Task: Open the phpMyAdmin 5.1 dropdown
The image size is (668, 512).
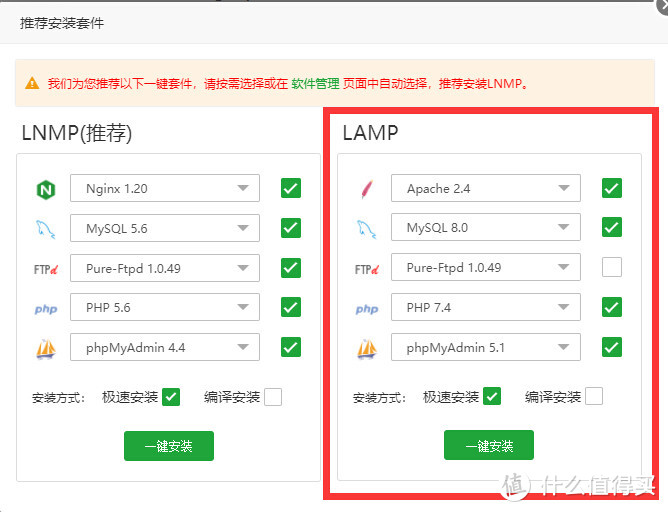Action: click(486, 347)
